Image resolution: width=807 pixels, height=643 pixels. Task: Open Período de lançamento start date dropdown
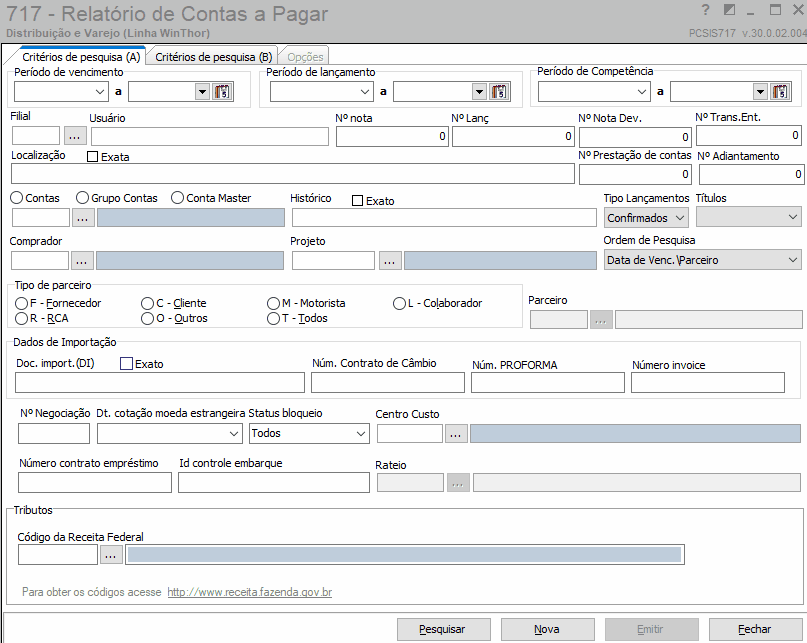tap(365, 92)
